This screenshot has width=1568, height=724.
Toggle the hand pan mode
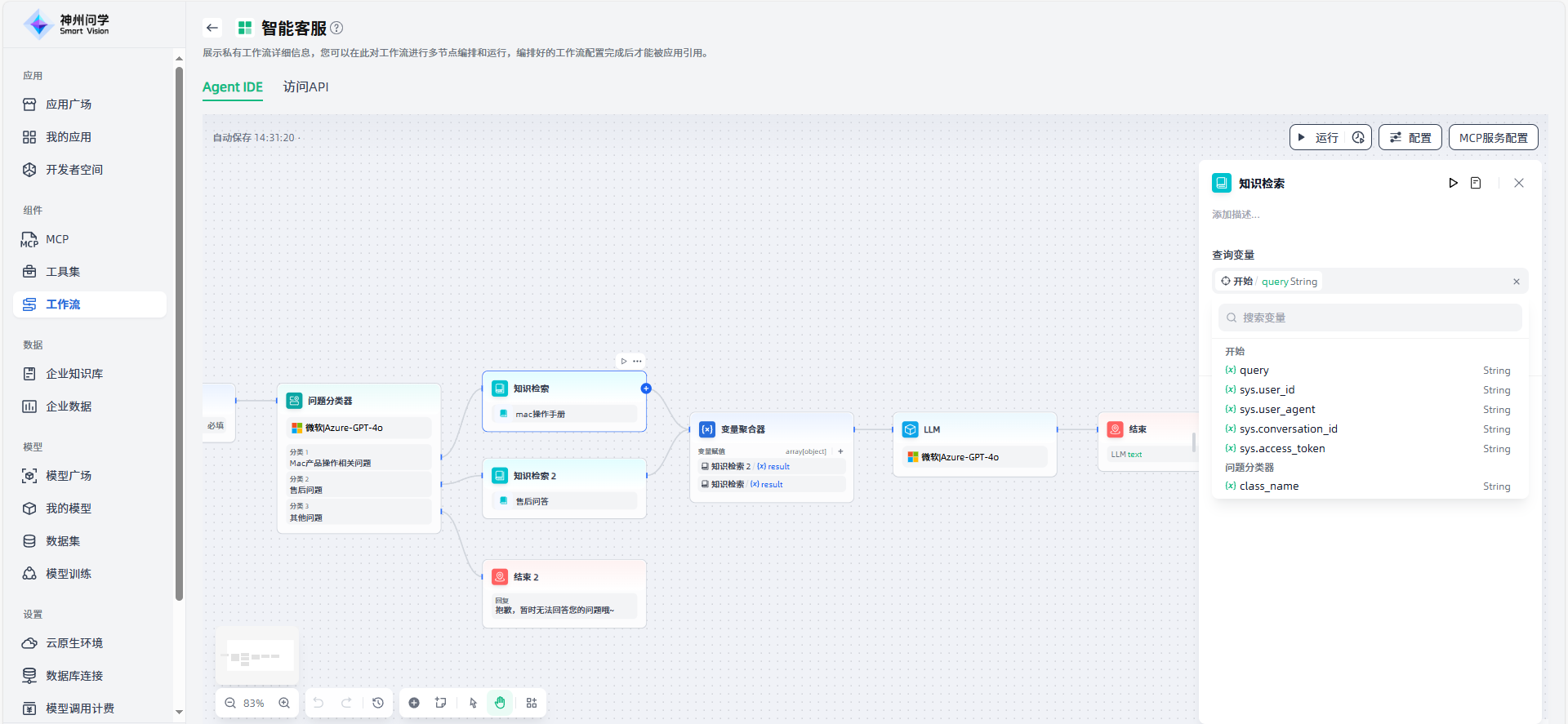(x=500, y=703)
